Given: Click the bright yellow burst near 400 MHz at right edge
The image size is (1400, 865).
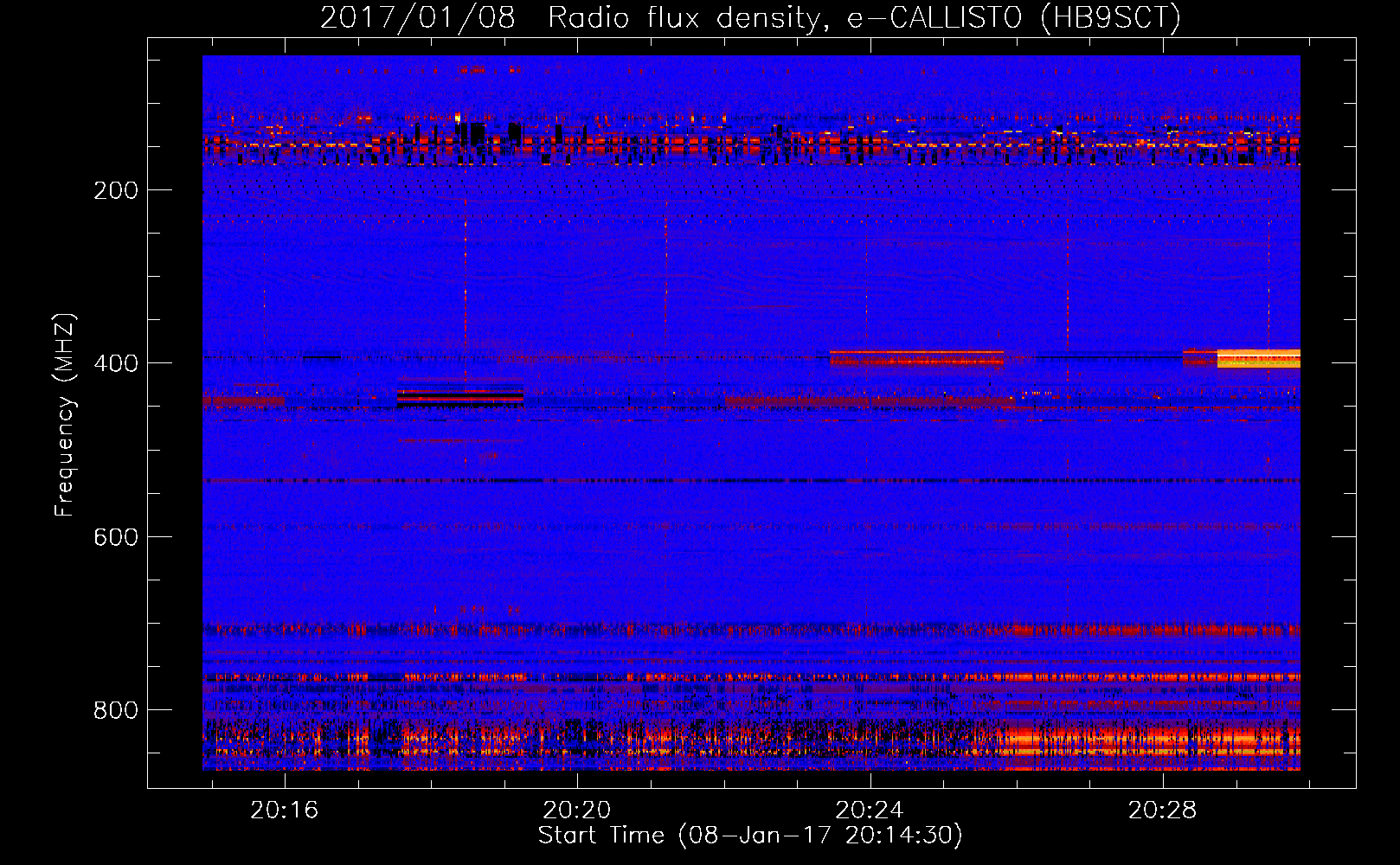Looking at the screenshot, I should (1258, 359).
